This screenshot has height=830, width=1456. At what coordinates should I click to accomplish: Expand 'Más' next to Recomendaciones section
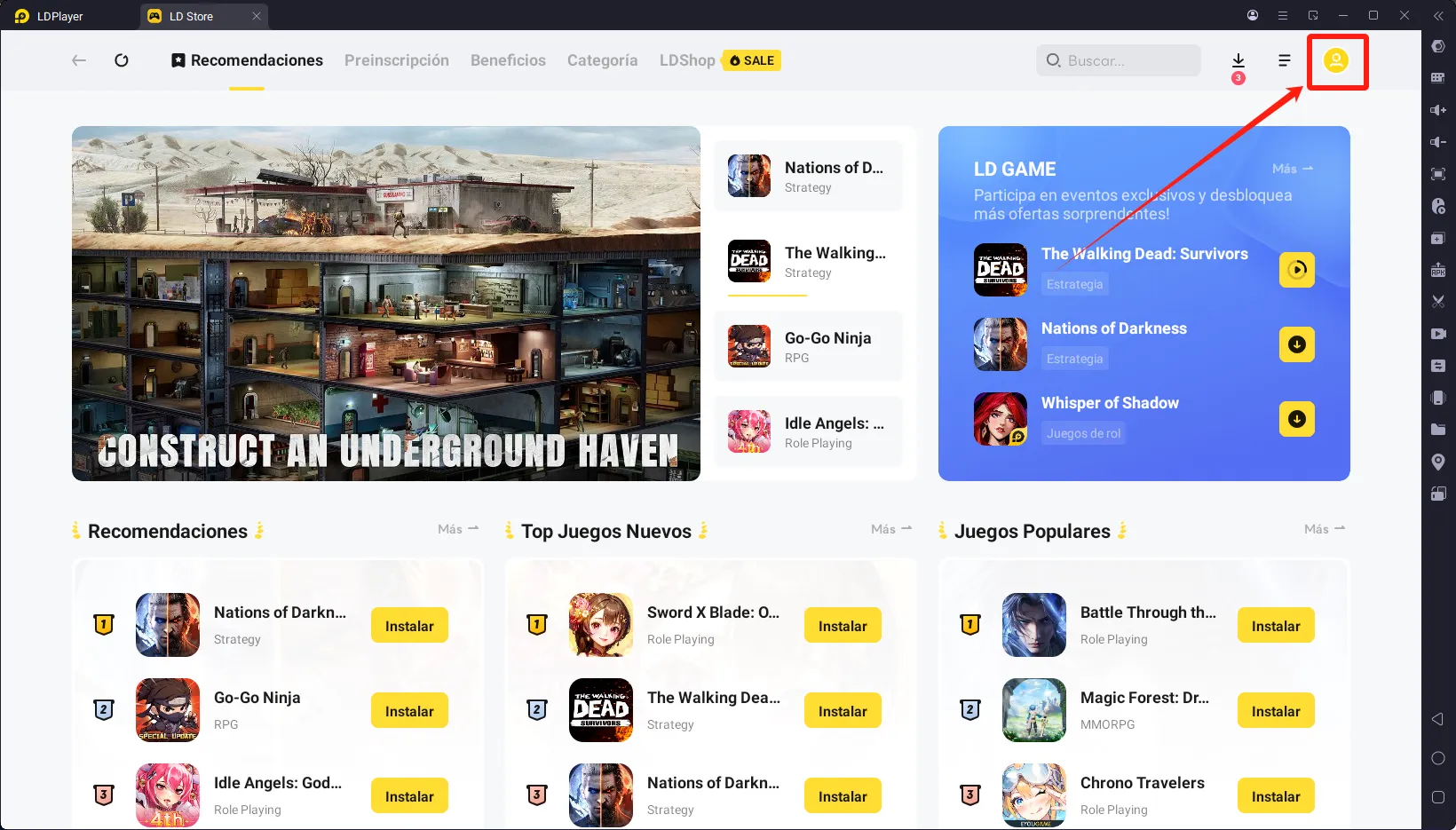tap(457, 529)
